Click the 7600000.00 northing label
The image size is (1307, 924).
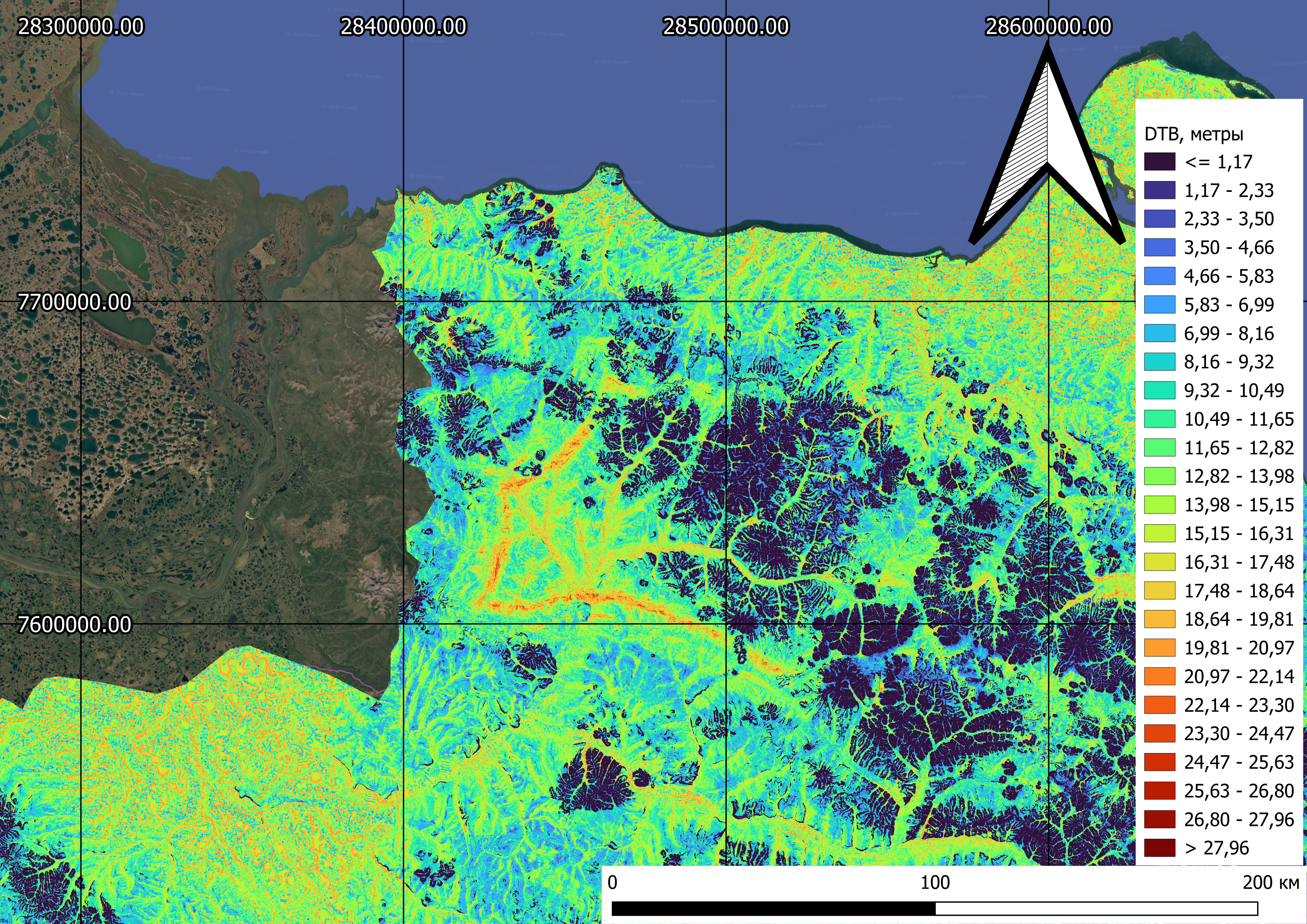point(75,625)
